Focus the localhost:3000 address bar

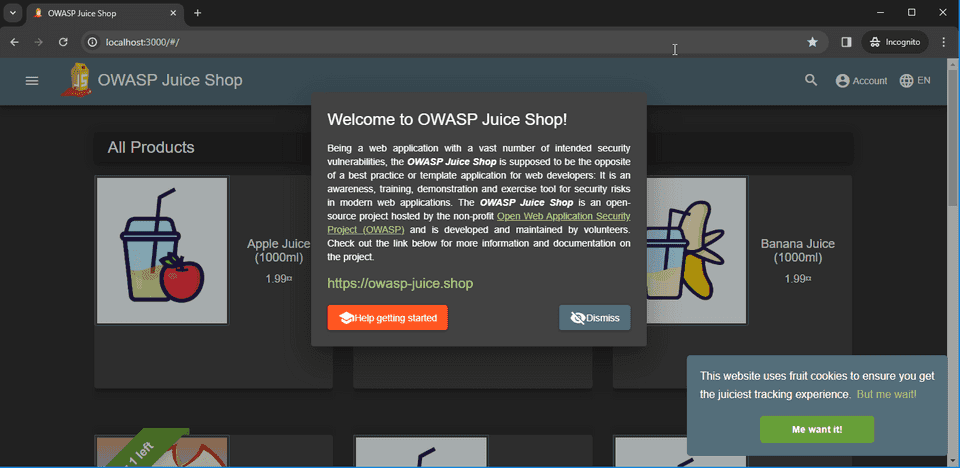point(453,42)
